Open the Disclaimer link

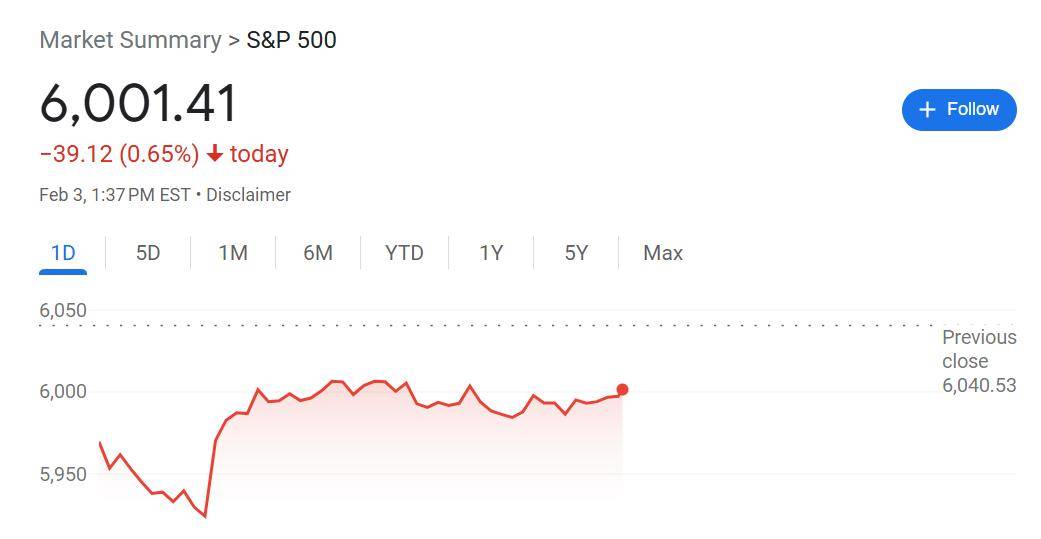(248, 195)
